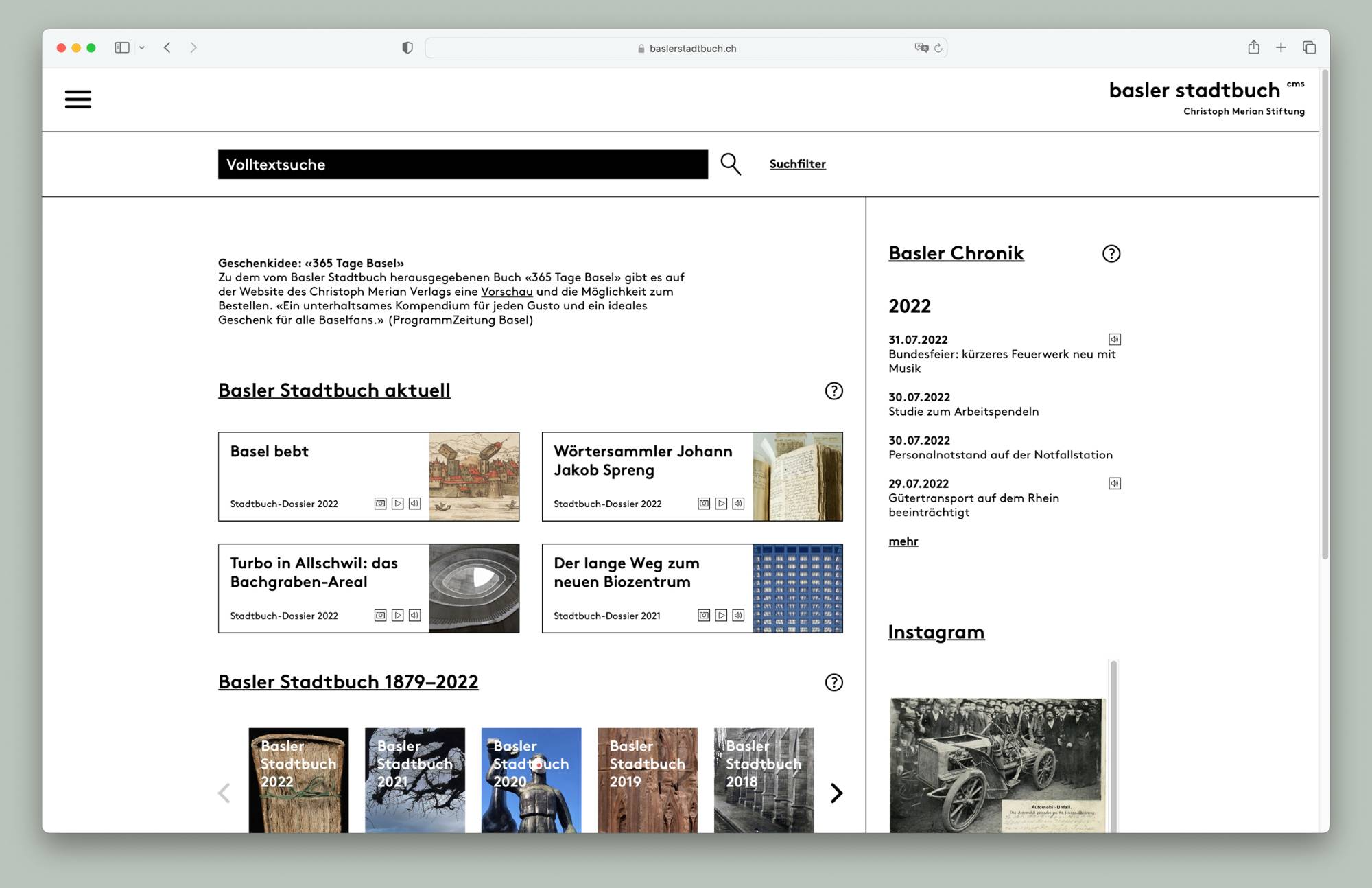Click the Volltextsuche search field

tap(463, 165)
